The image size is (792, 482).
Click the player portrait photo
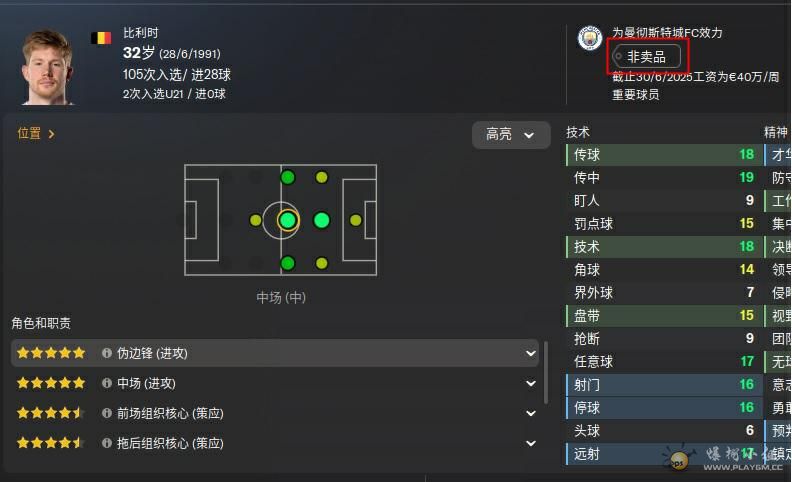pyautogui.click(x=47, y=66)
